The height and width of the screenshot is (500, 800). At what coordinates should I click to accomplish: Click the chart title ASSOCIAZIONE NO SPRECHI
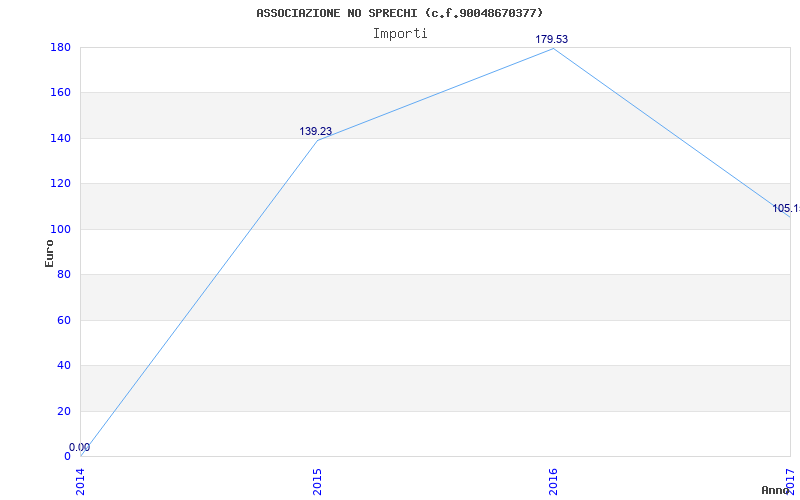399,13
